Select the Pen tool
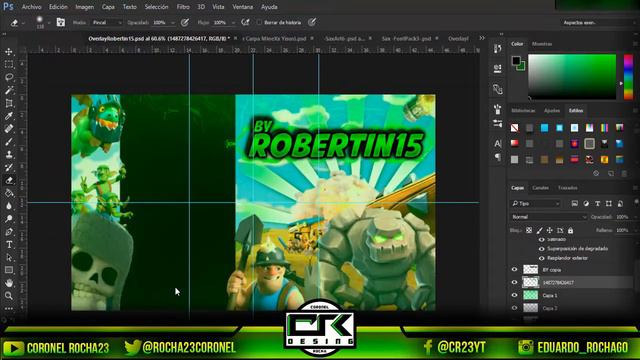This screenshot has width=640, height=360. click(x=9, y=232)
